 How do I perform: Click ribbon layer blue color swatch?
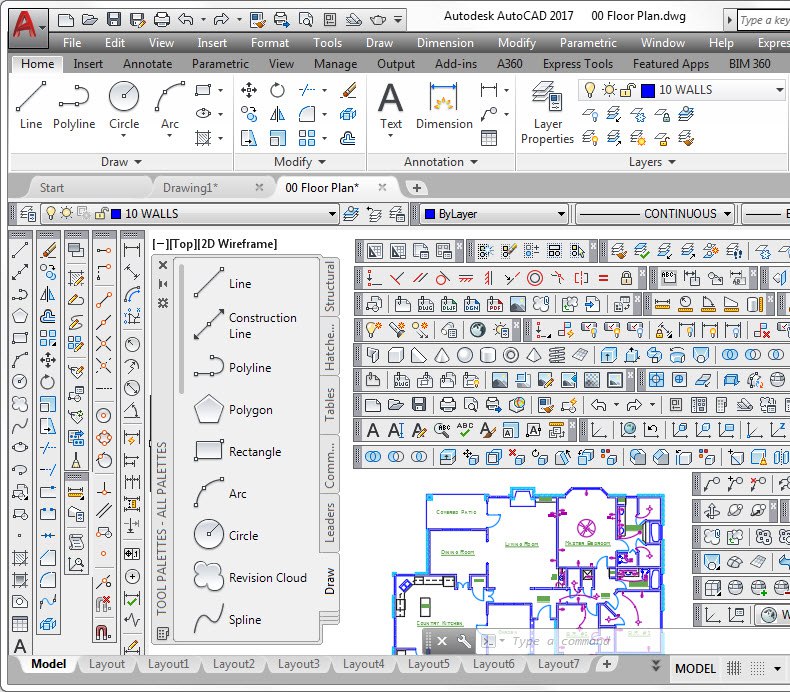click(x=648, y=90)
